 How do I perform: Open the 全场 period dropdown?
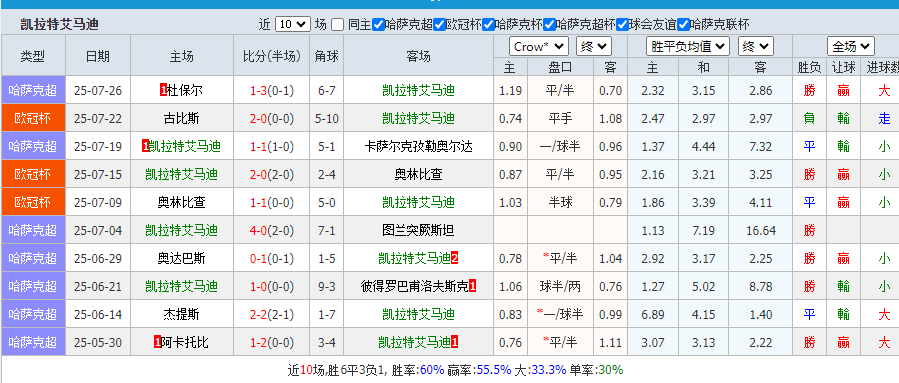coord(850,46)
